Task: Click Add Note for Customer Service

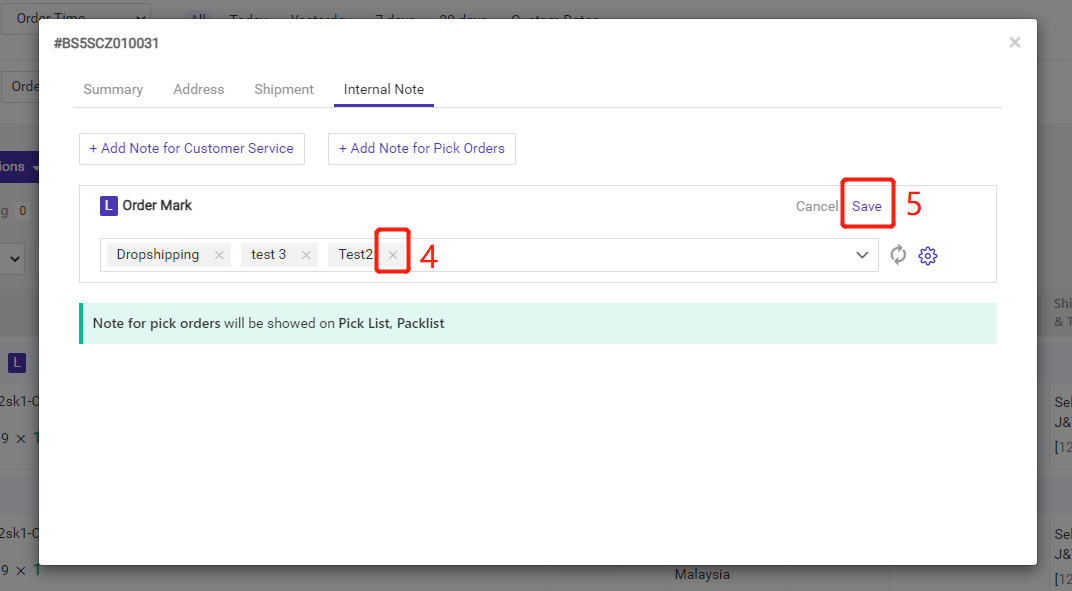Action: click(x=191, y=148)
